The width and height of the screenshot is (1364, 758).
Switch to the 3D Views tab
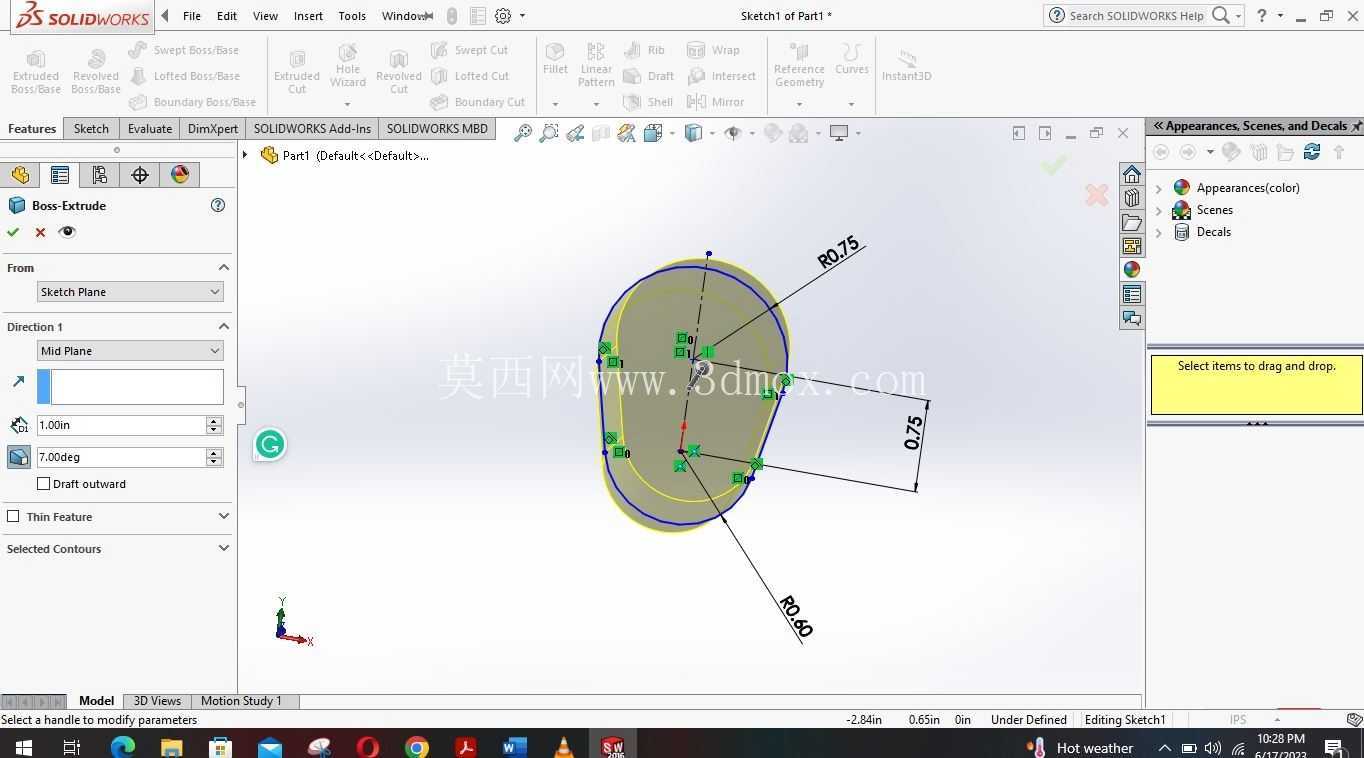click(x=157, y=701)
